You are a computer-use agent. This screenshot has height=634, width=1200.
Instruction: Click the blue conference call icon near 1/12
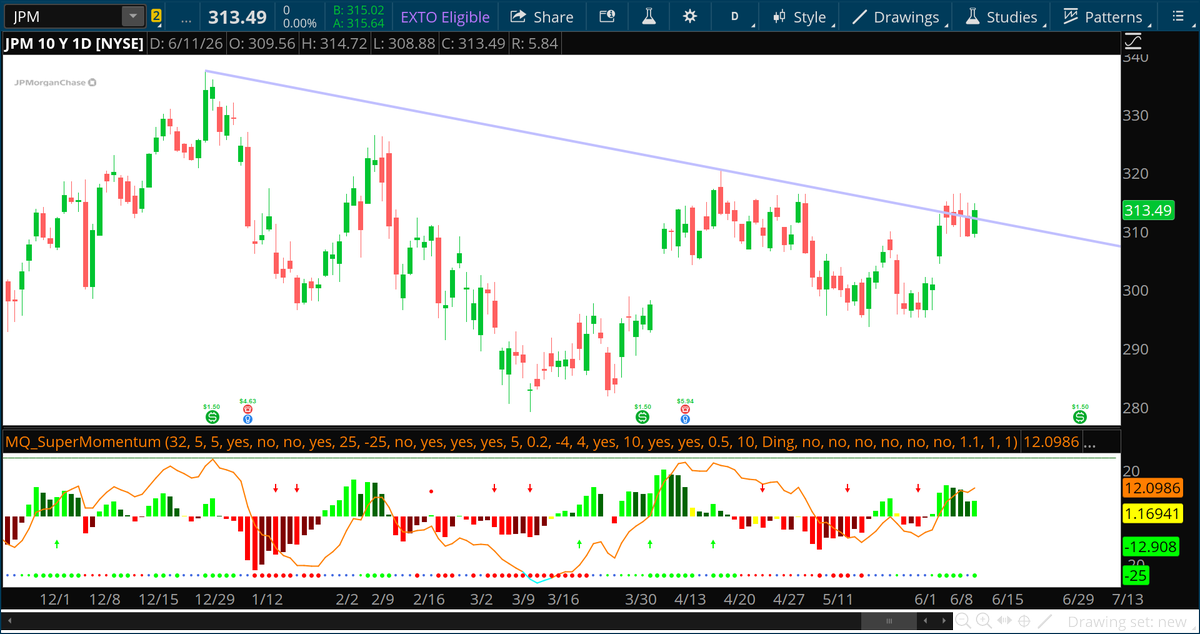(247, 419)
